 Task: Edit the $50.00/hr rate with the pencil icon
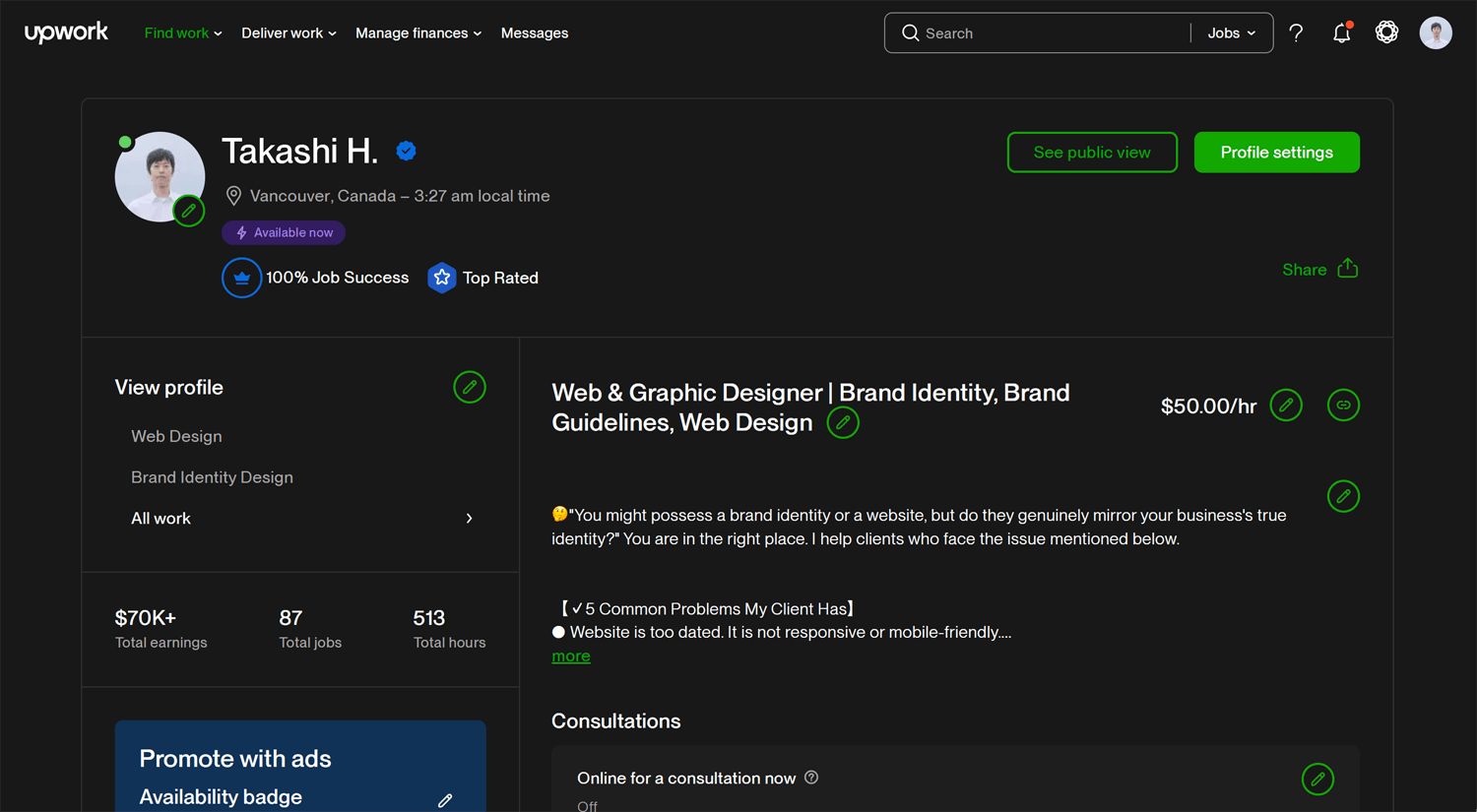click(1286, 405)
